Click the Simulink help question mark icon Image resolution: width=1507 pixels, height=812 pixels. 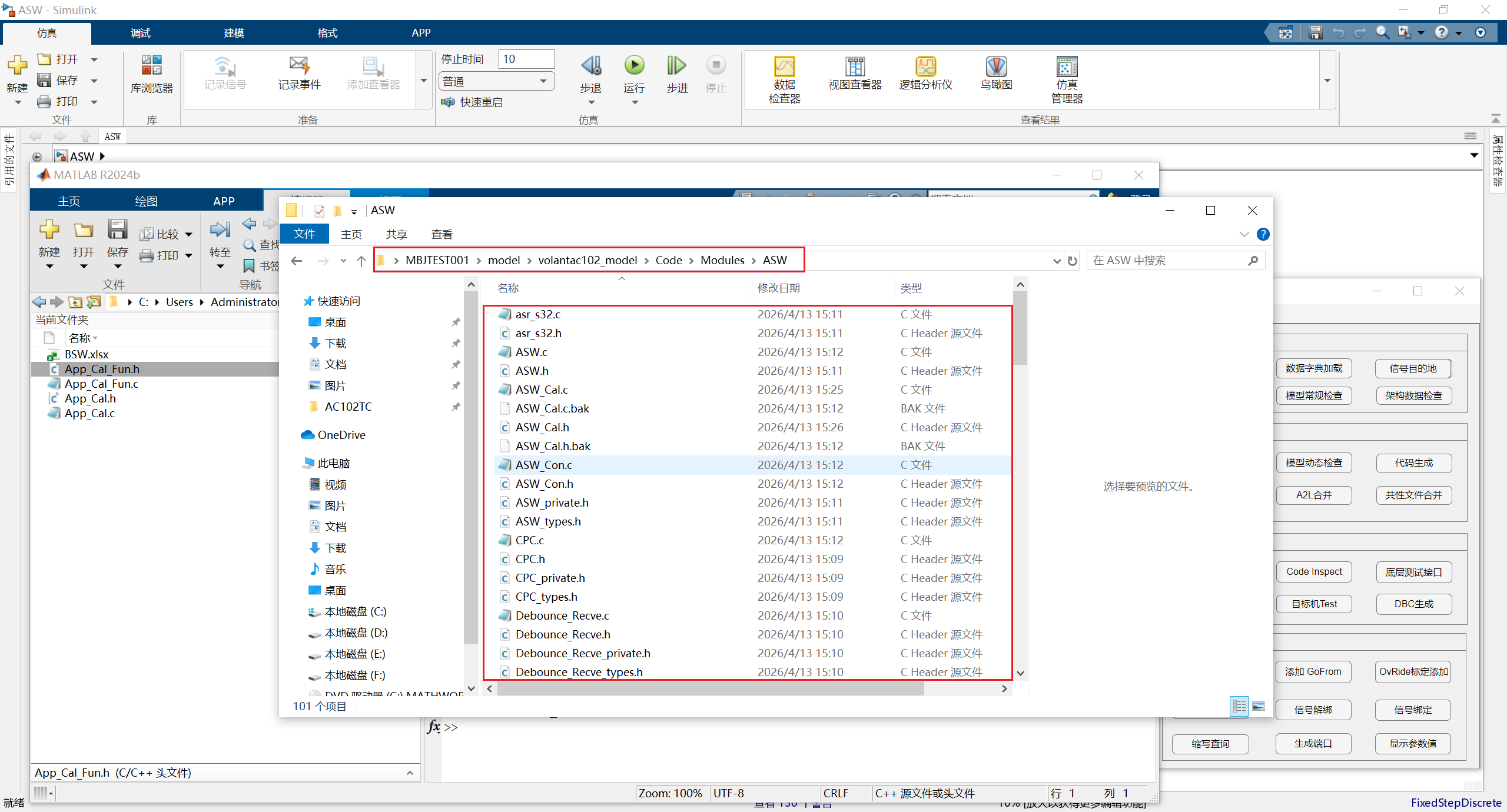pyautogui.click(x=1441, y=33)
